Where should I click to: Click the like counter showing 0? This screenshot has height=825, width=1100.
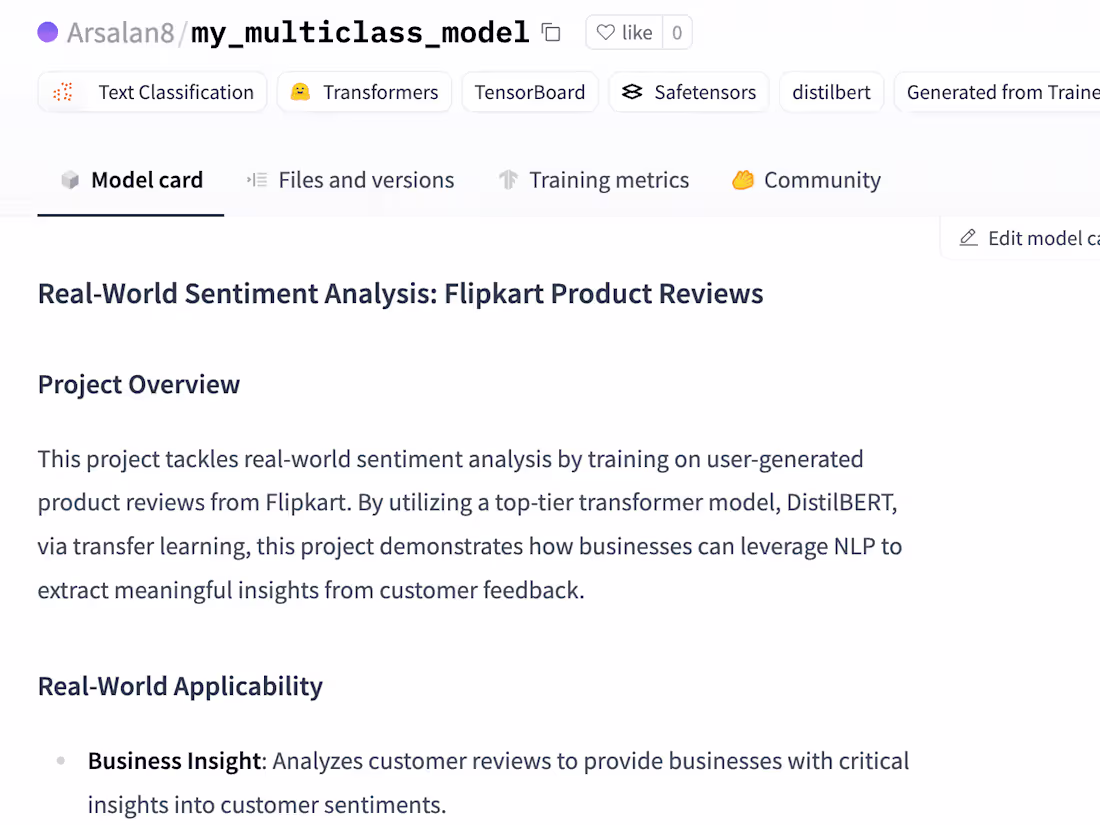pyautogui.click(x=676, y=32)
